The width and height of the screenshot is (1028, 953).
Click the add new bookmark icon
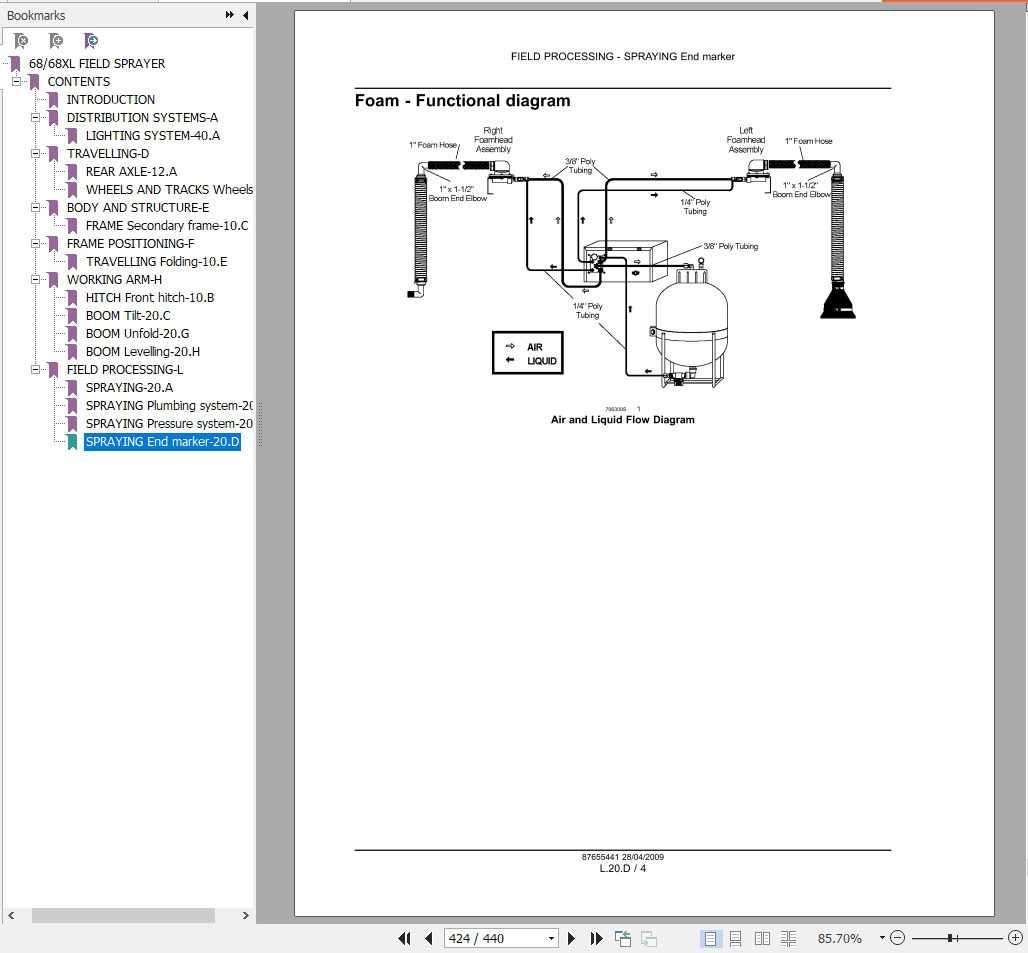click(x=56, y=41)
